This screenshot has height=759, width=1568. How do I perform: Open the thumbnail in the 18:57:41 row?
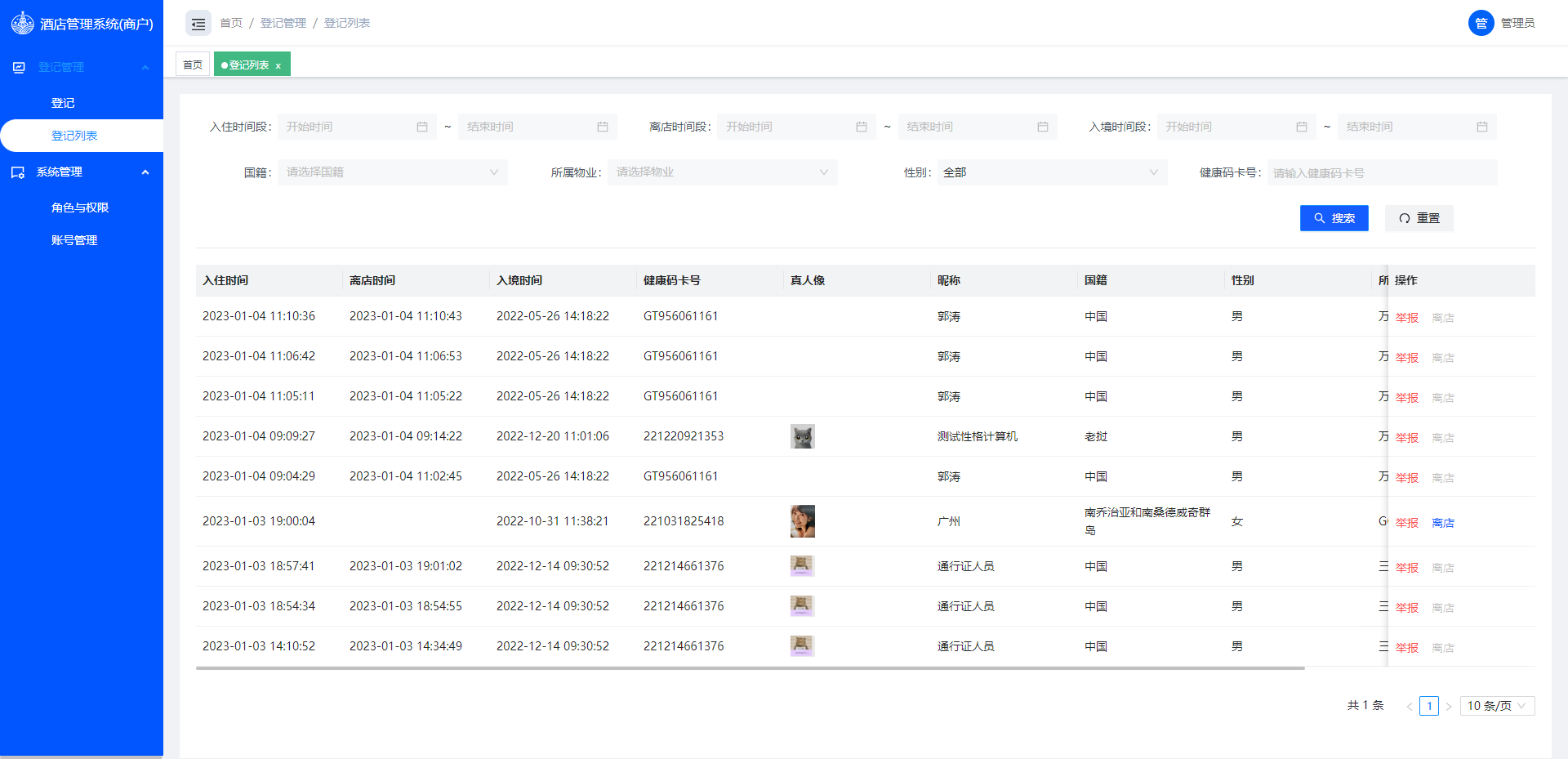803,566
